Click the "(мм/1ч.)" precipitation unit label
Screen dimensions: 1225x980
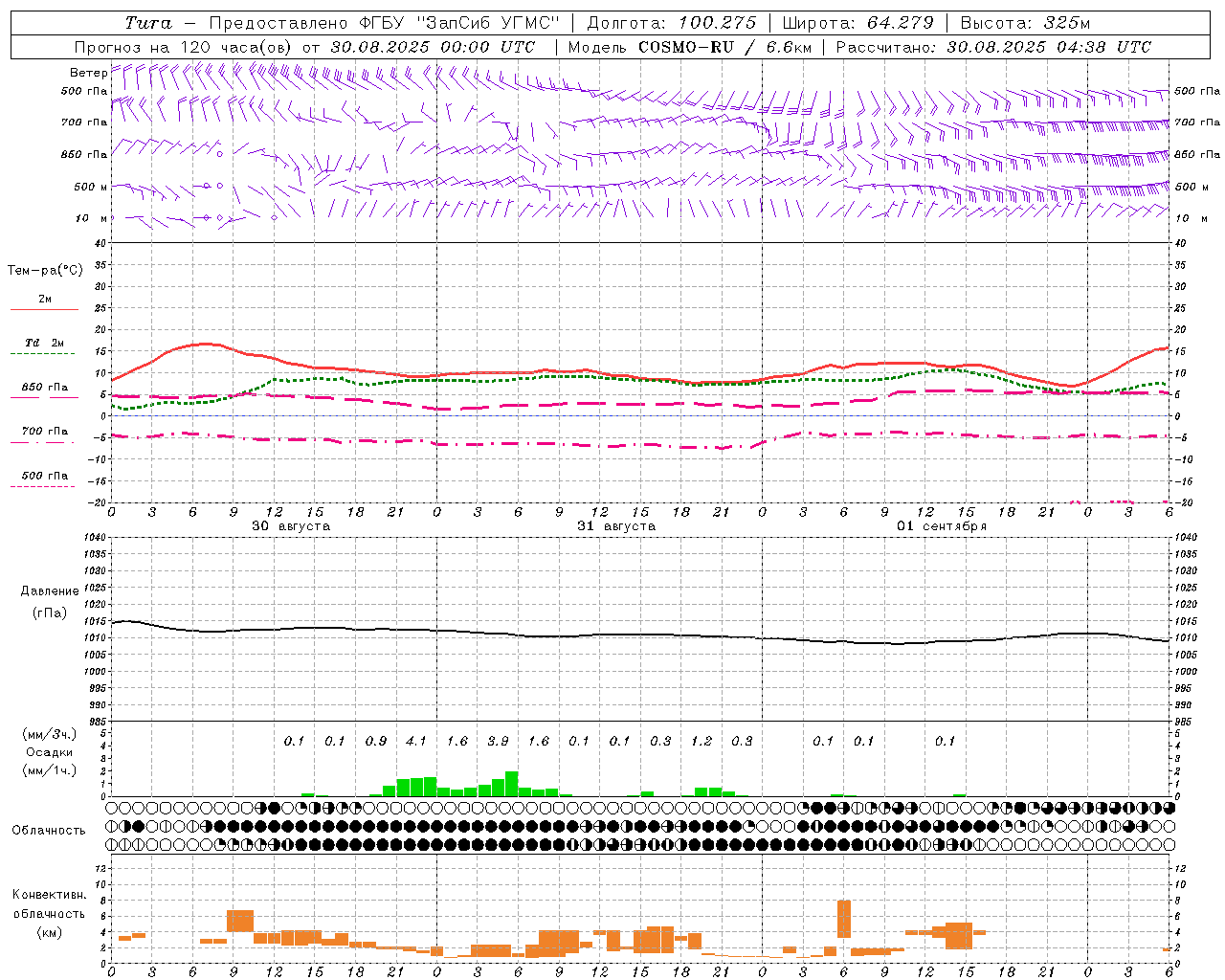(49, 770)
